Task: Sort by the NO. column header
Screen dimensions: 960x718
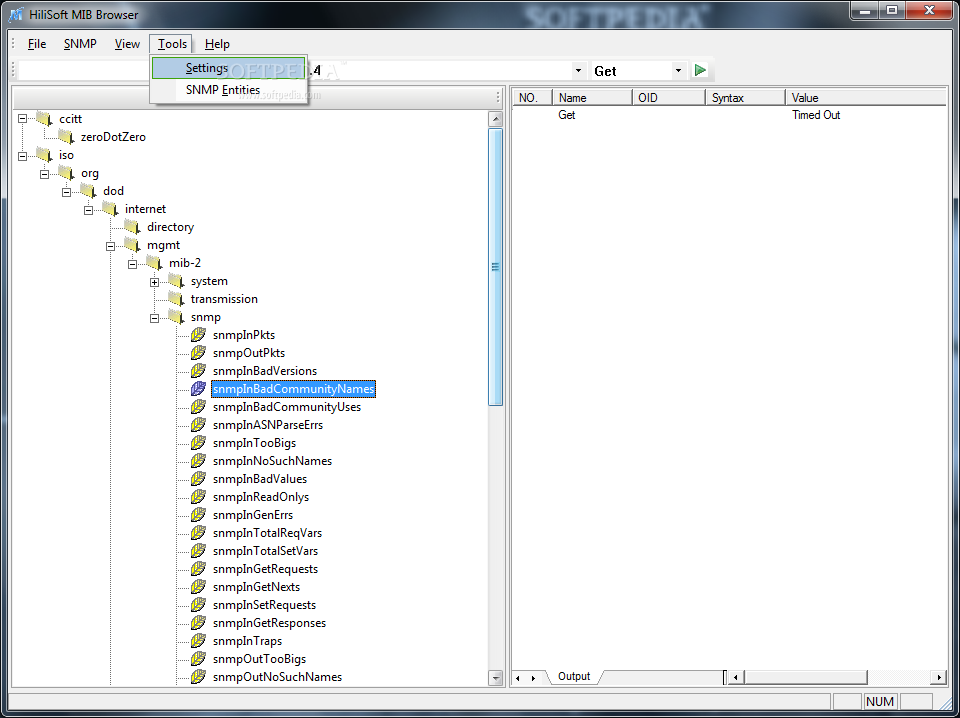Action: coord(532,97)
